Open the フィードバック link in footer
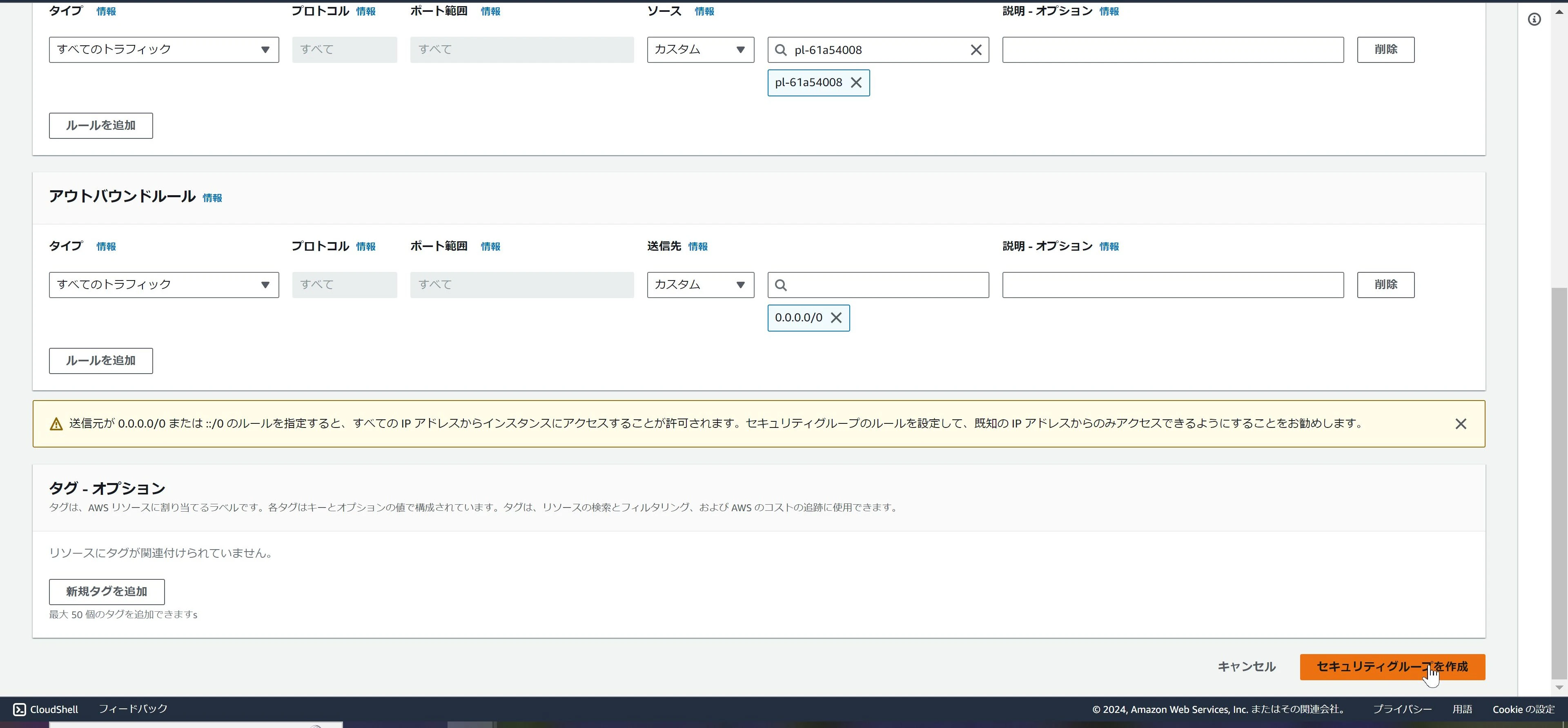1568x728 pixels. (x=133, y=709)
